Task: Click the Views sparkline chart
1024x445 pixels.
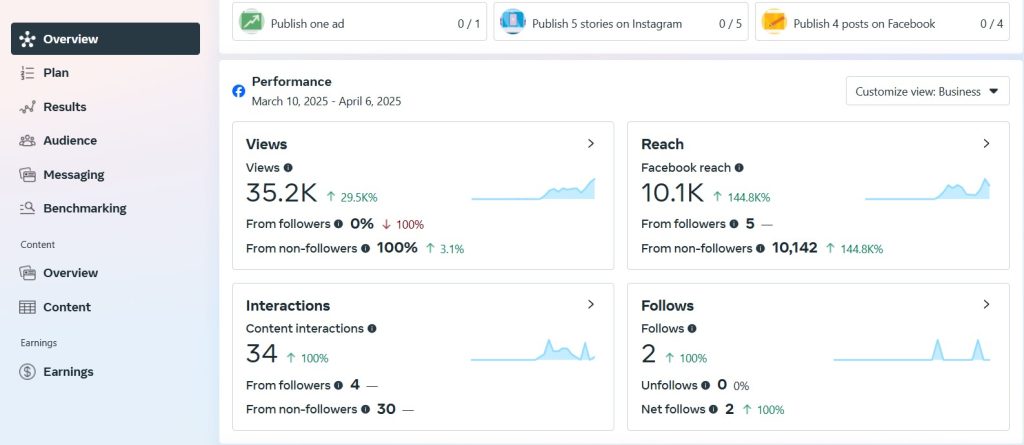Action: click(x=533, y=189)
